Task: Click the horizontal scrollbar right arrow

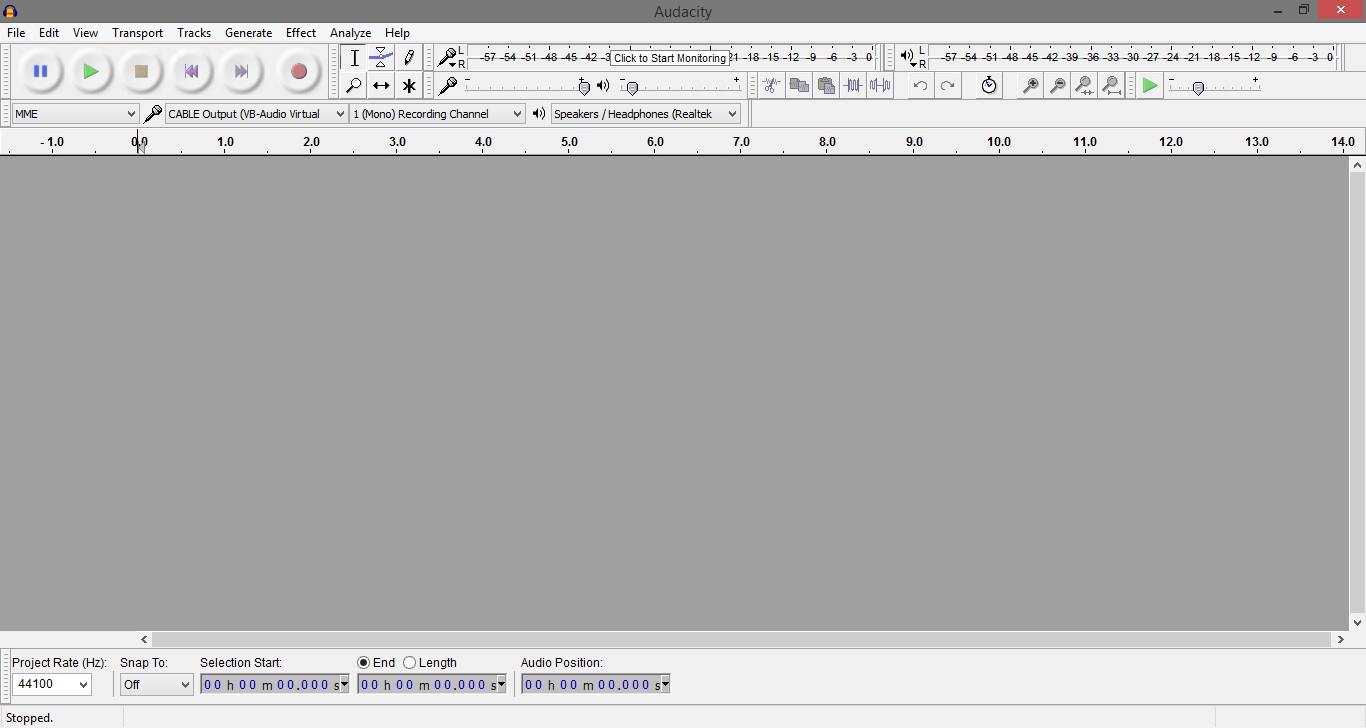Action: [x=1340, y=639]
